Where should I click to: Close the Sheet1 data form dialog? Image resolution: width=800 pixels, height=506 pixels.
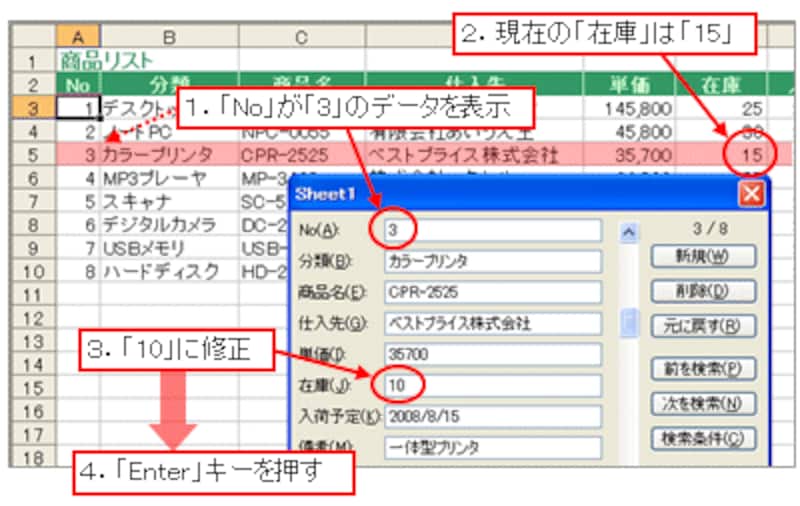(750, 194)
